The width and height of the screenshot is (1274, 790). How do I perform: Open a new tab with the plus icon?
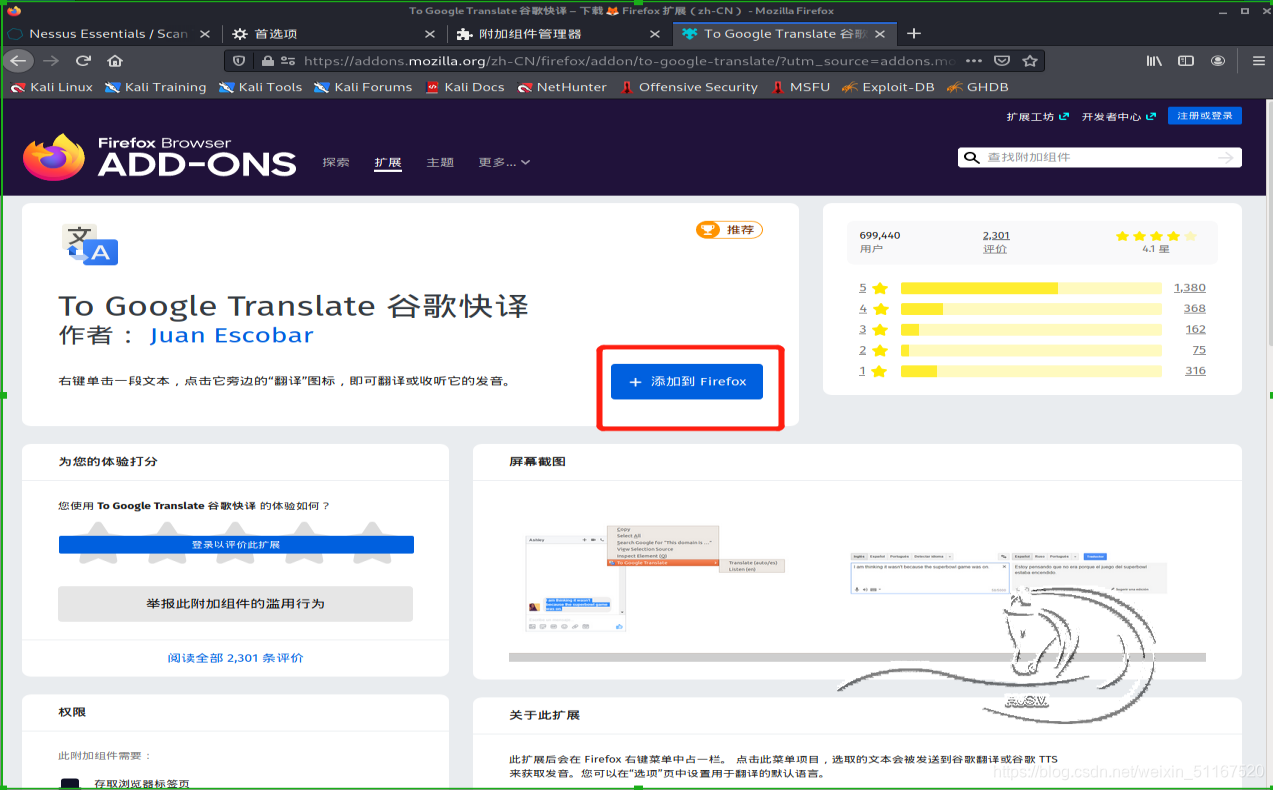coord(913,33)
